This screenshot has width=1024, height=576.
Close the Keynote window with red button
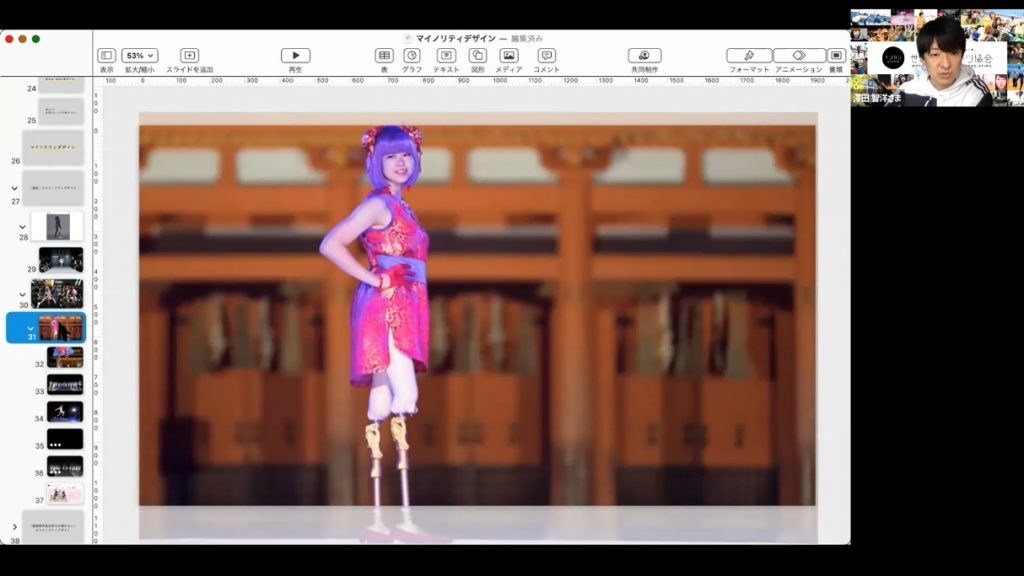tap(9, 39)
